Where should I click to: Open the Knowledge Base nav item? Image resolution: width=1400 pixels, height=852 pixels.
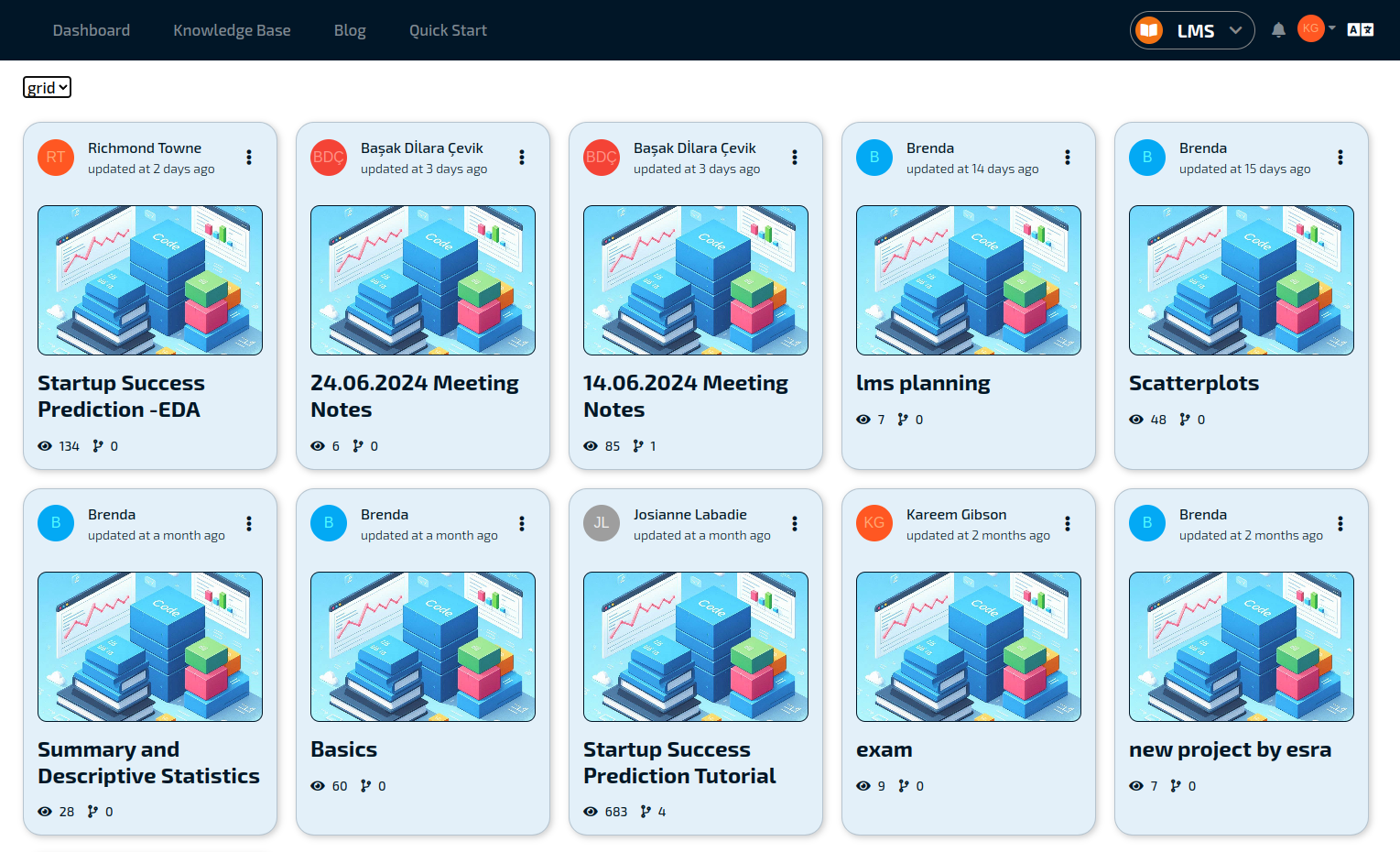tap(232, 30)
